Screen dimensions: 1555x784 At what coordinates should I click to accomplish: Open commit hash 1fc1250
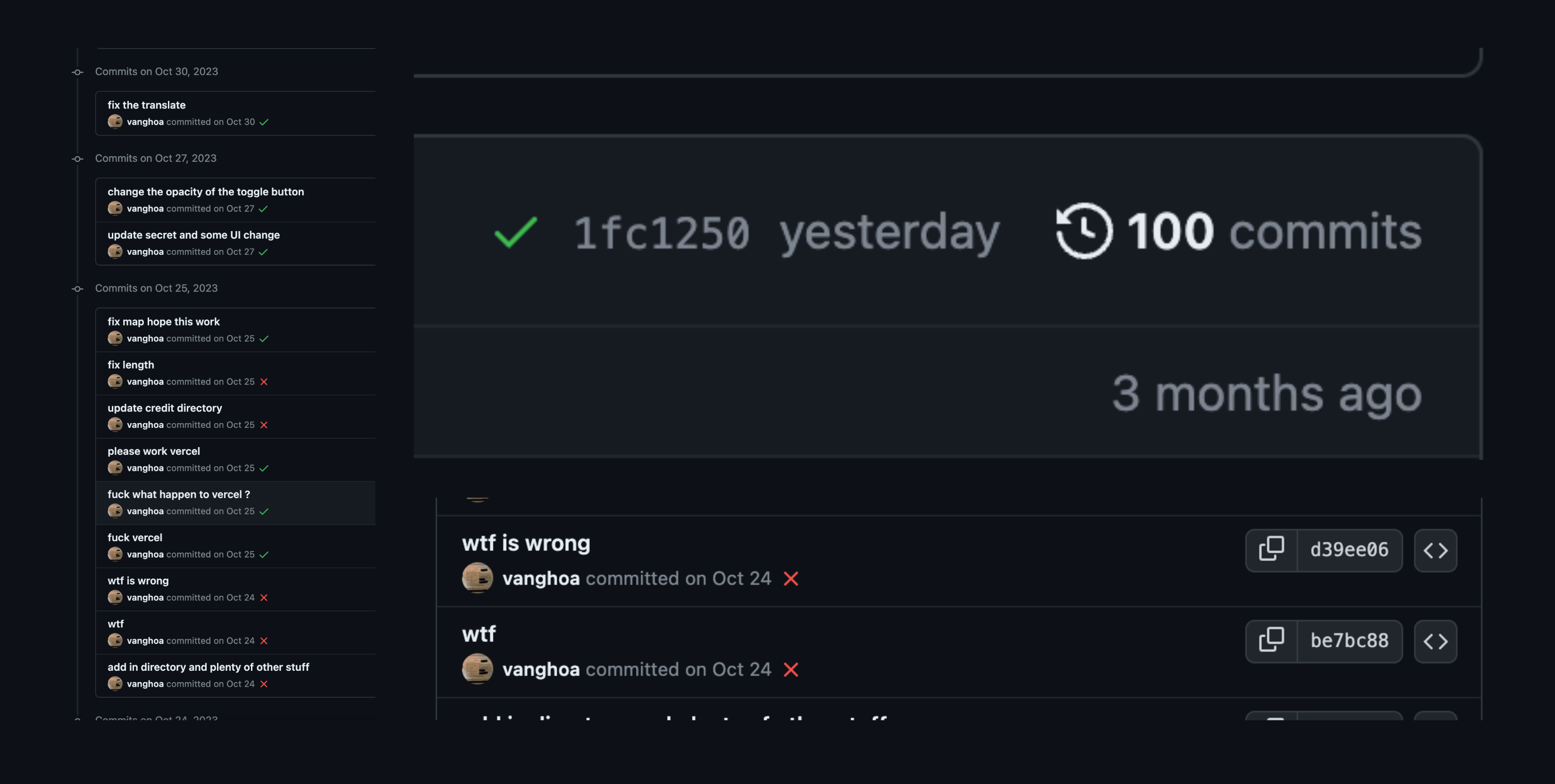coord(661,233)
